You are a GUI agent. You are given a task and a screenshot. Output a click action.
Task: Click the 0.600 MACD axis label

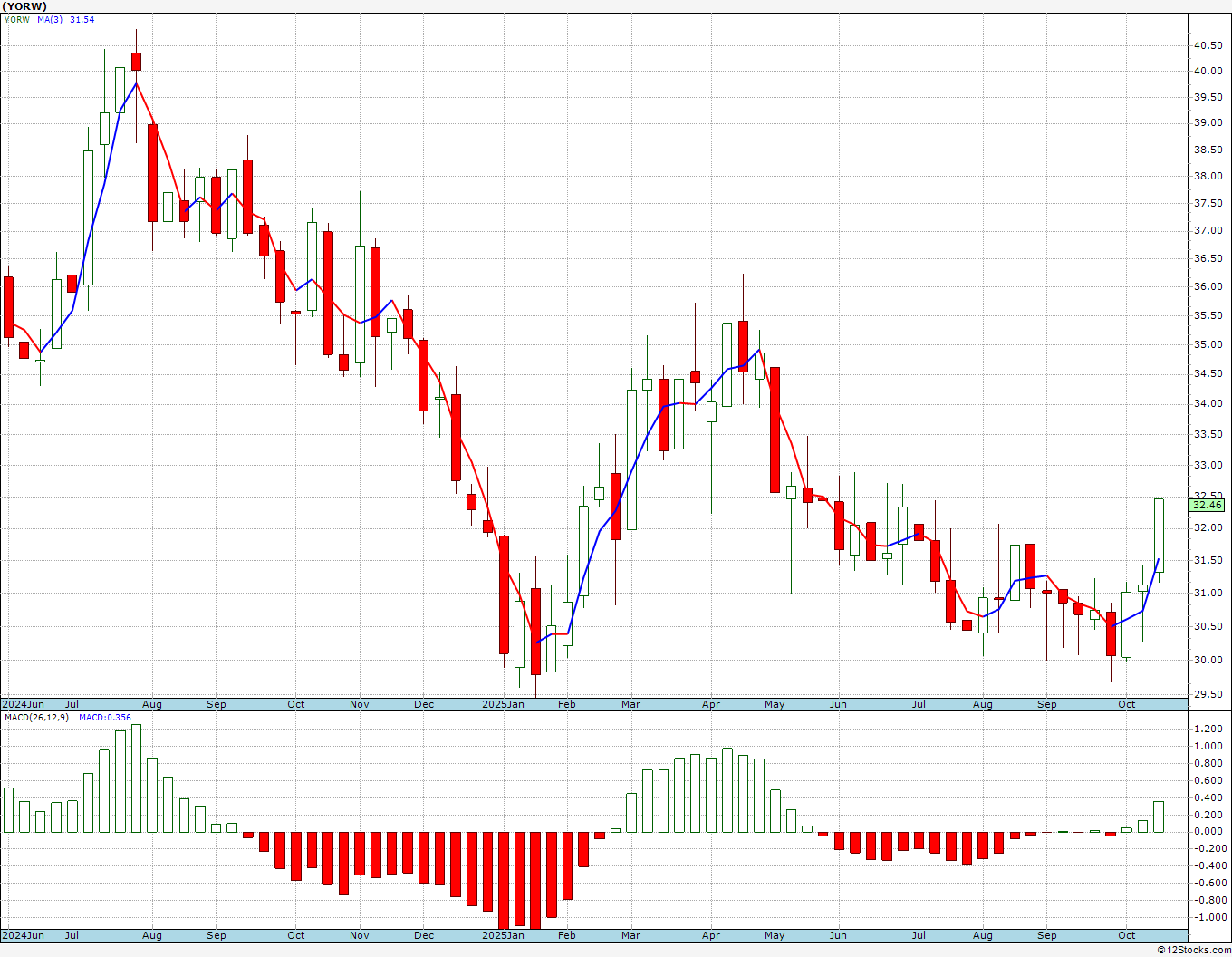(x=1207, y=781)
